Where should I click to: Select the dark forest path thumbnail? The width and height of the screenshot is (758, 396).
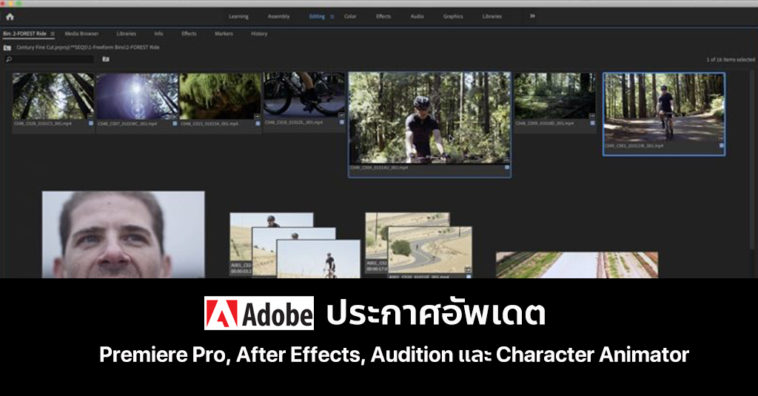pyautogui.click(x=554, y=95)
